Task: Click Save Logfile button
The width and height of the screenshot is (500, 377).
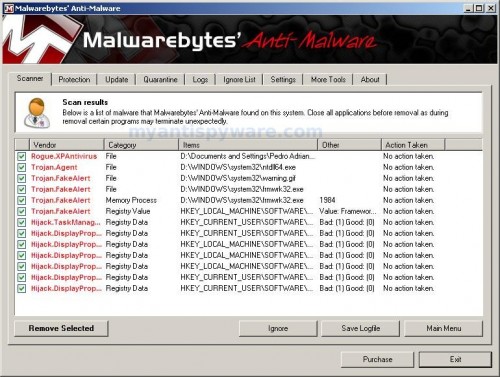Action: pyautogui.click(x=361, y=328)
